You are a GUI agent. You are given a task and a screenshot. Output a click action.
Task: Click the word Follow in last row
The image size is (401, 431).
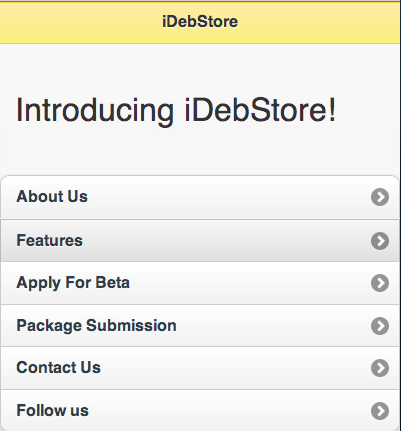(x=37, y=410)
